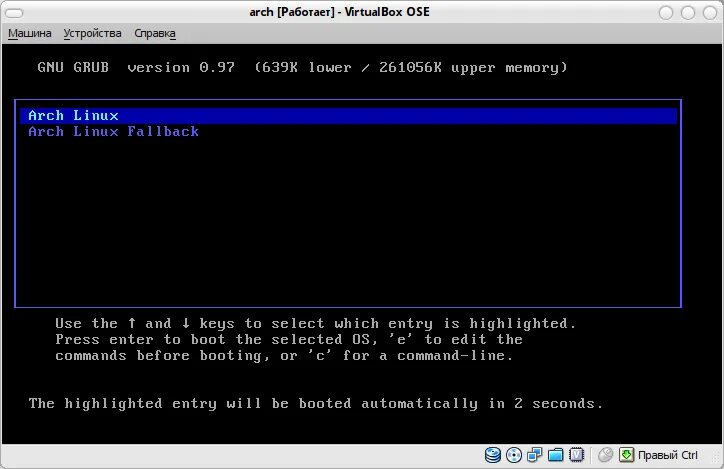Click the window menu button left of title

pos(14,13)
